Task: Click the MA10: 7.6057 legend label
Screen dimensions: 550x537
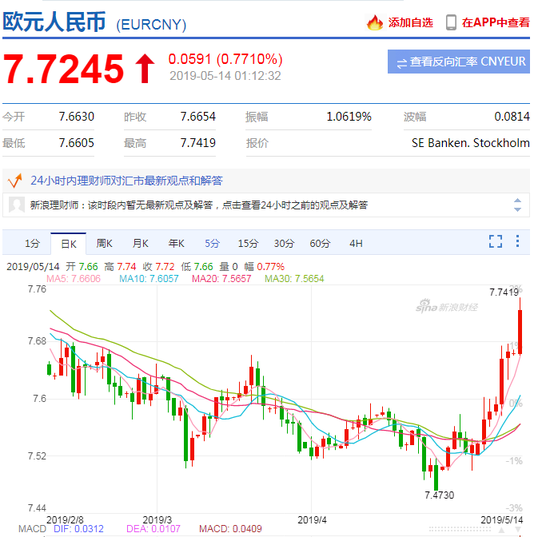Action: pos(149,278)
